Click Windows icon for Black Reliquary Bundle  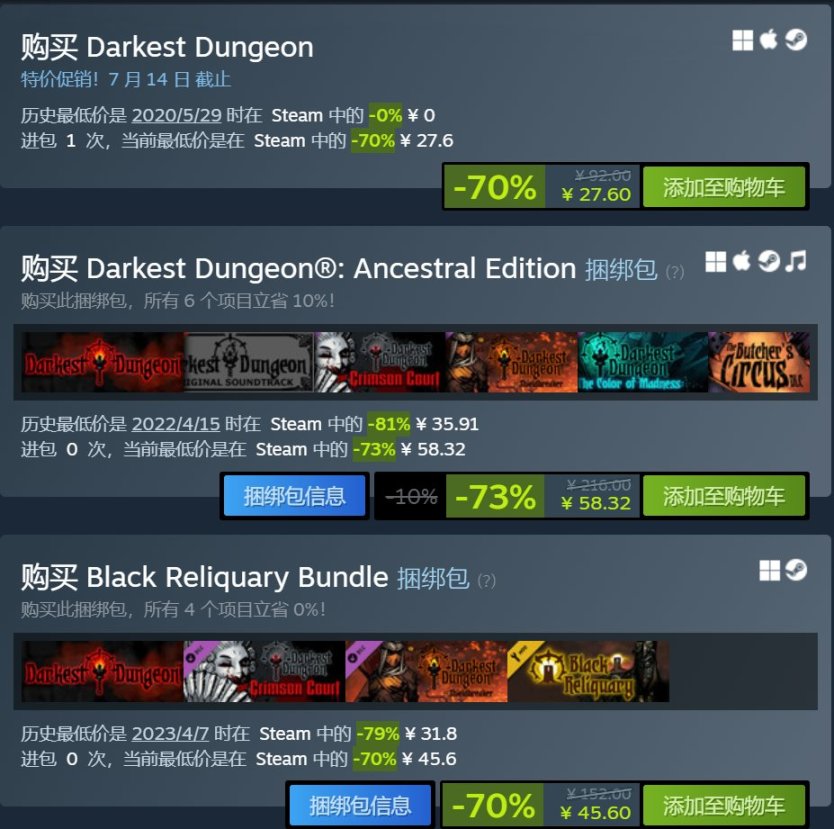770,571
